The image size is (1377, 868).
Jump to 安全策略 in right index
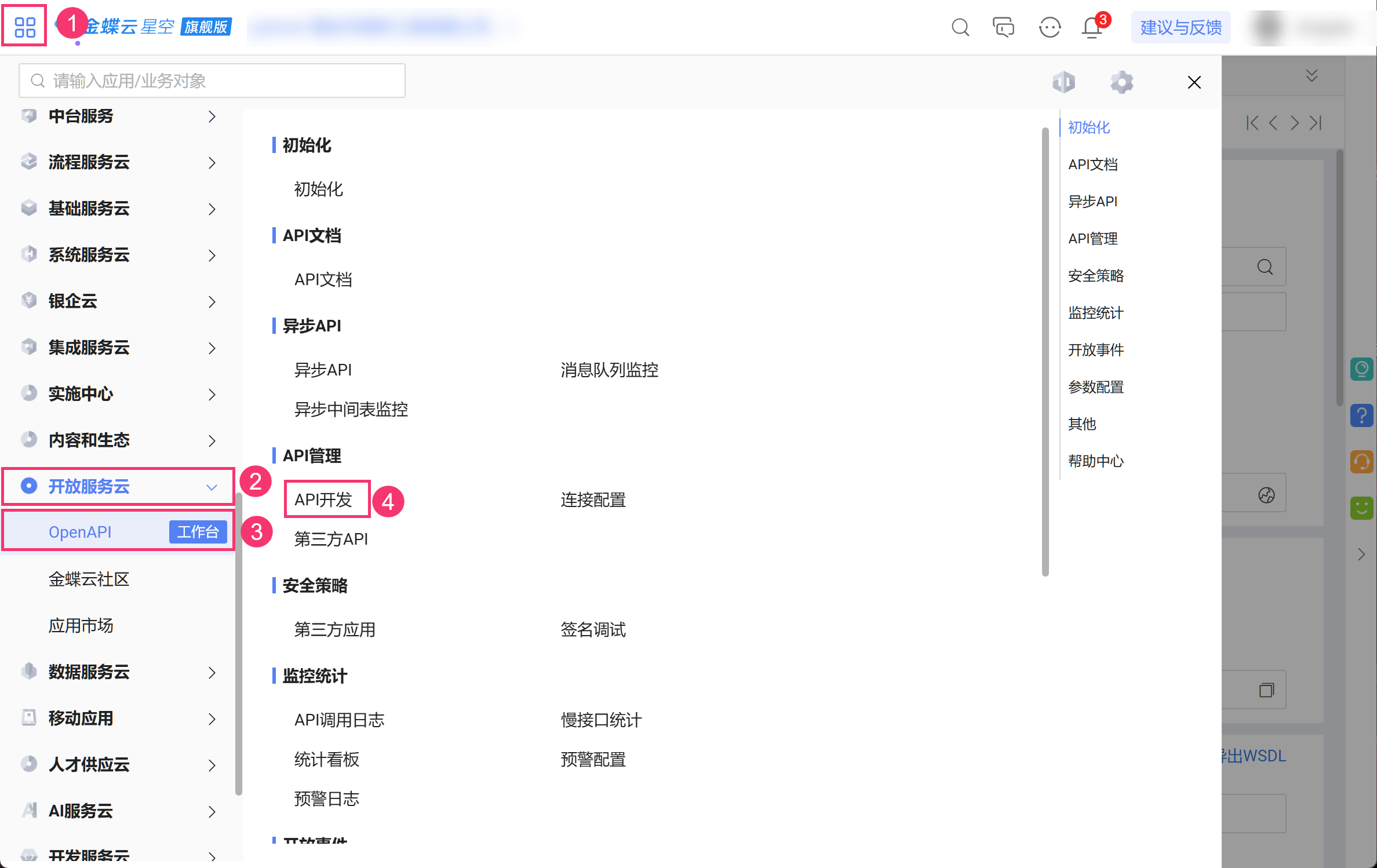[1095, 276]
